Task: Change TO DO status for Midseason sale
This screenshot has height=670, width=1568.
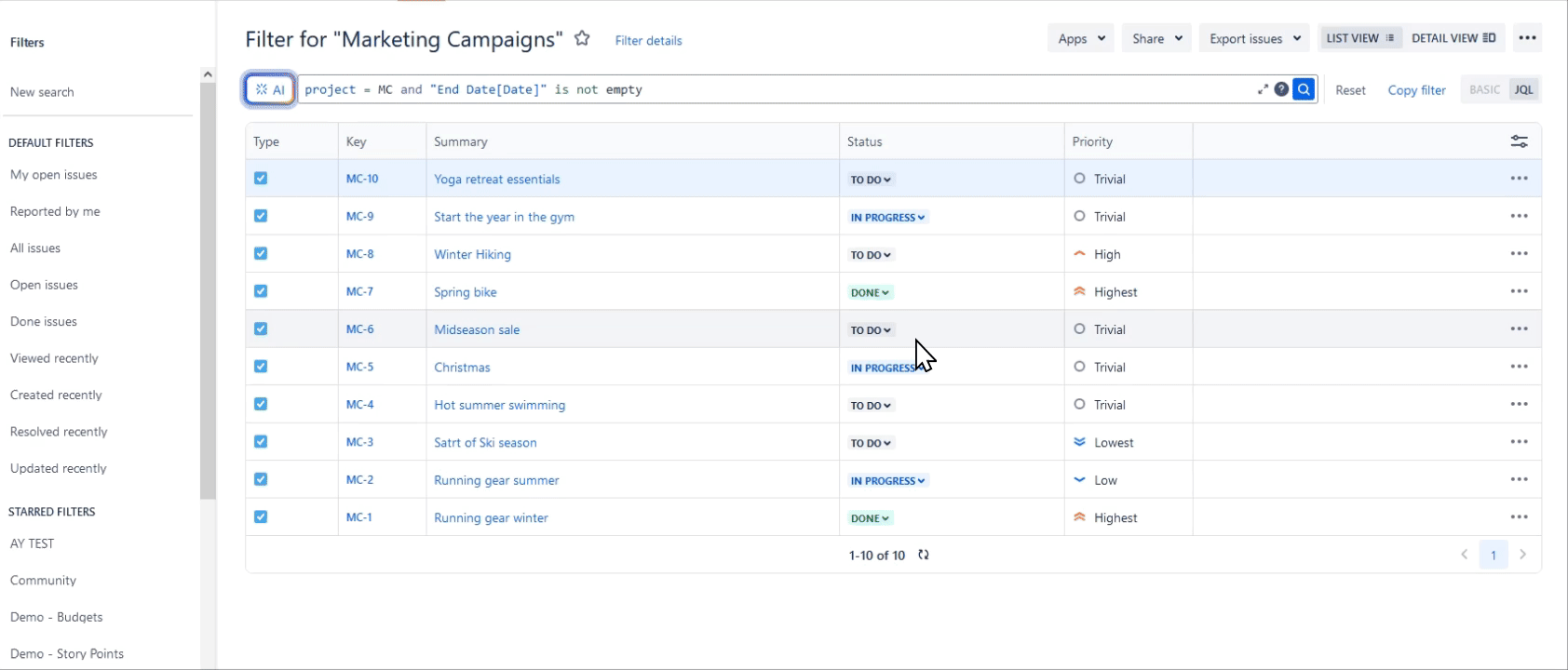Action: pyautogui.click(x=871, y=330)
